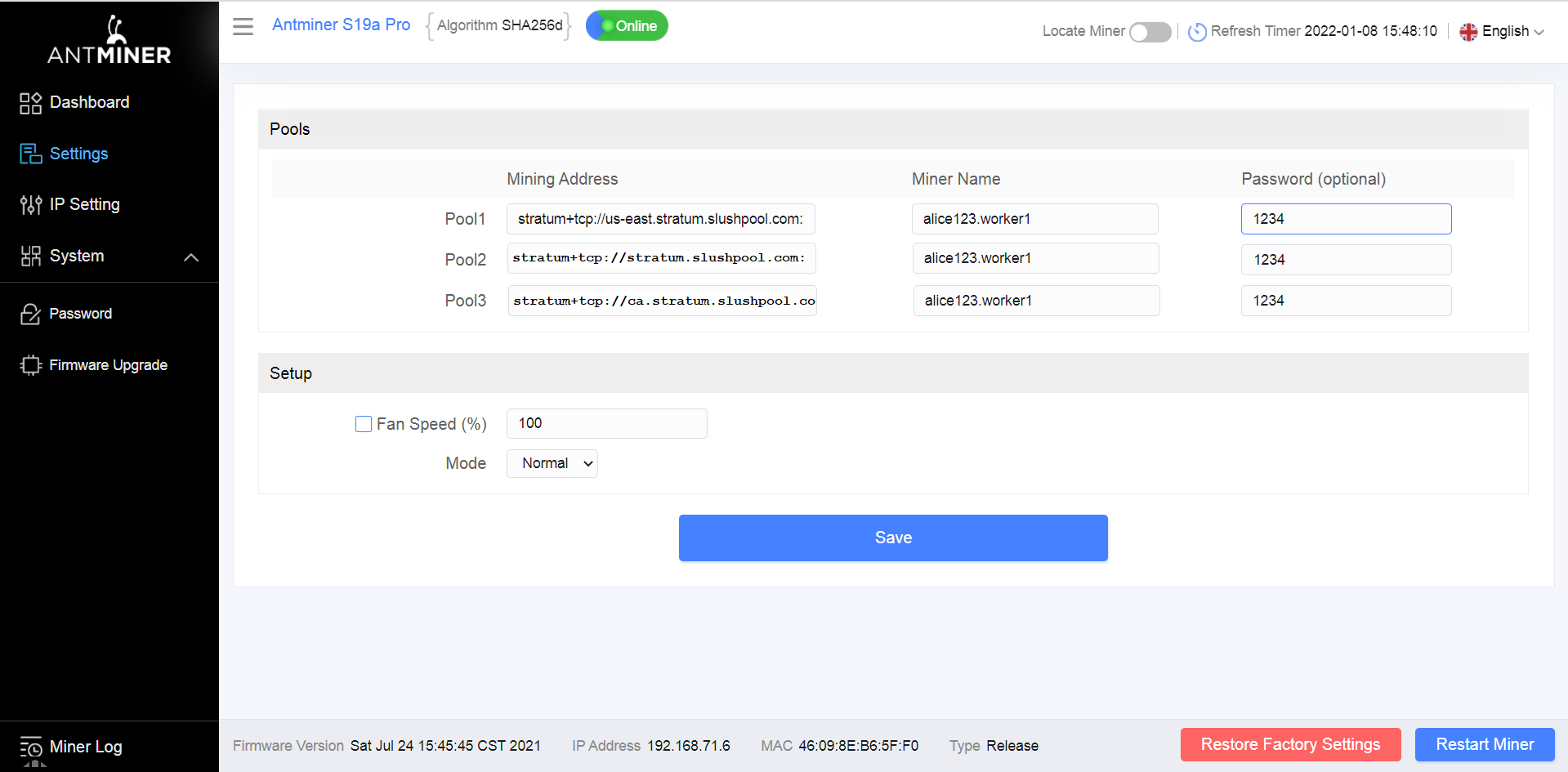This screenshot has width=1568, height=772.
Task: Click the Settings sidebar icon
Action: [30, 154]
